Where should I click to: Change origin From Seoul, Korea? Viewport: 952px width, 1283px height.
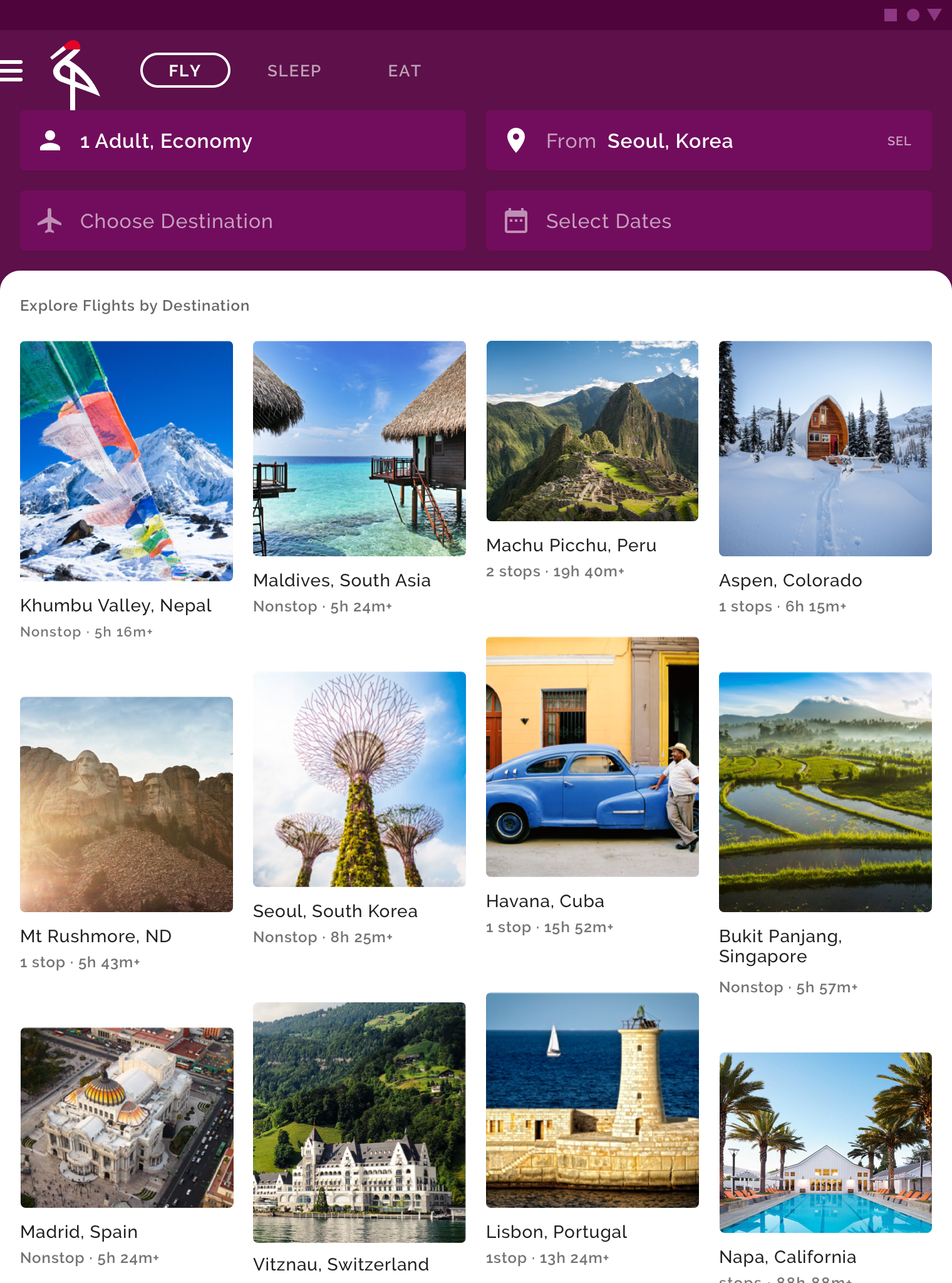[x=708, y=141]
